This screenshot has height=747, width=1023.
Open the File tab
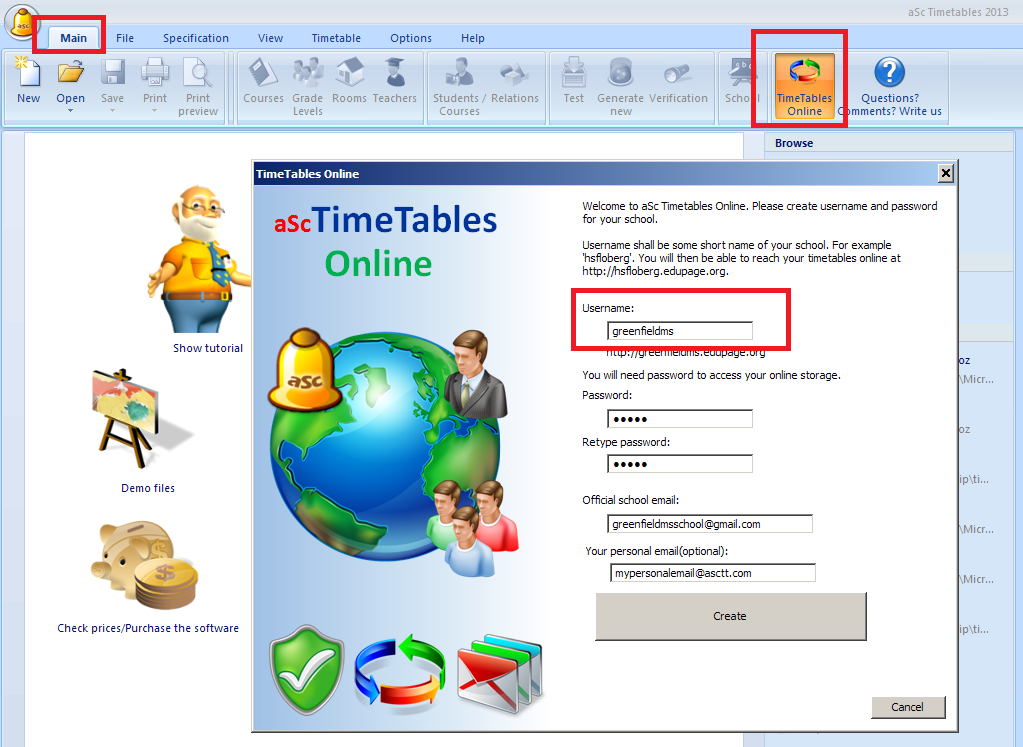click(125, 38)
